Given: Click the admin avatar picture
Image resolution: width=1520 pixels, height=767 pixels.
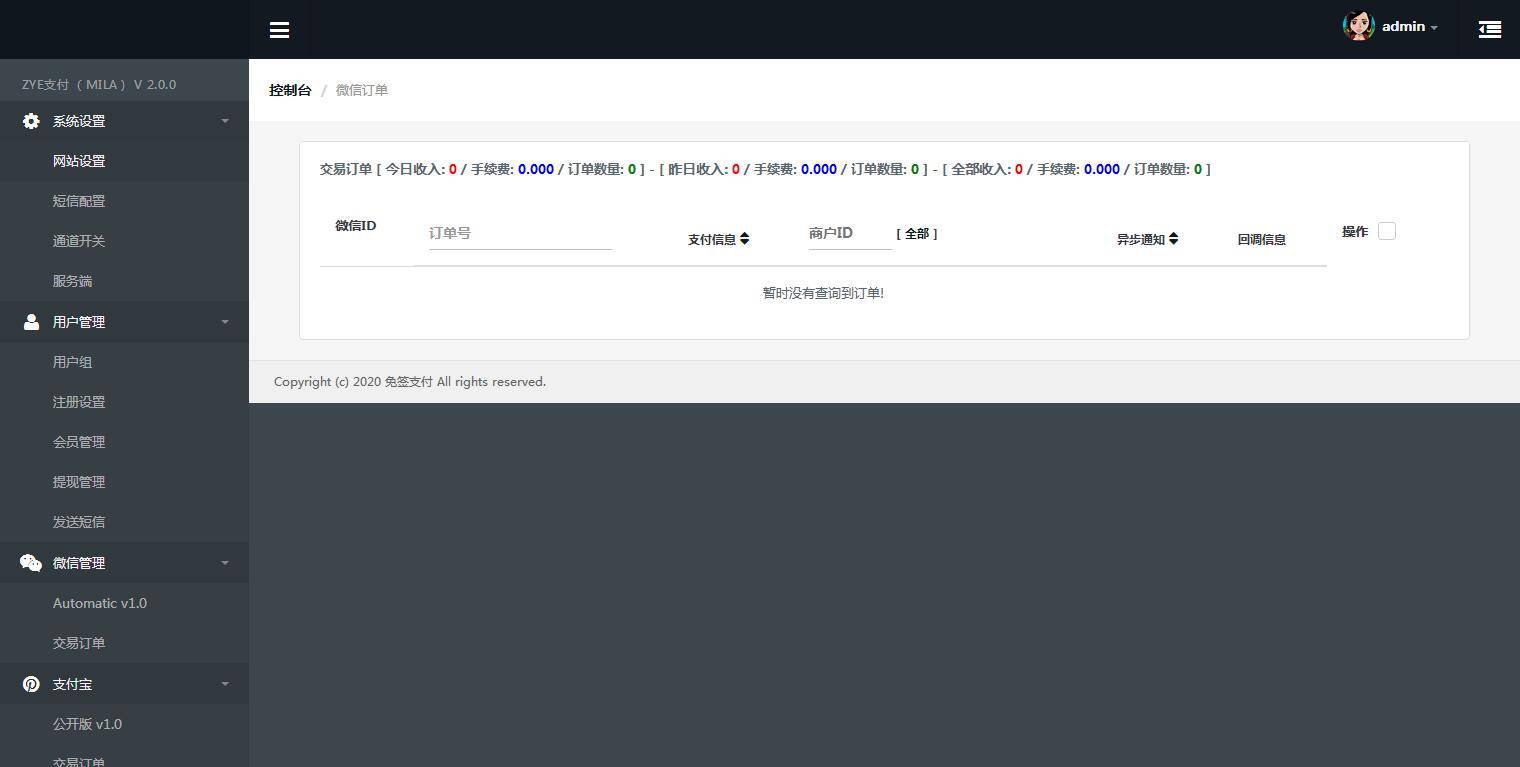Looking at the screenshot, I should click(1358, 26).
